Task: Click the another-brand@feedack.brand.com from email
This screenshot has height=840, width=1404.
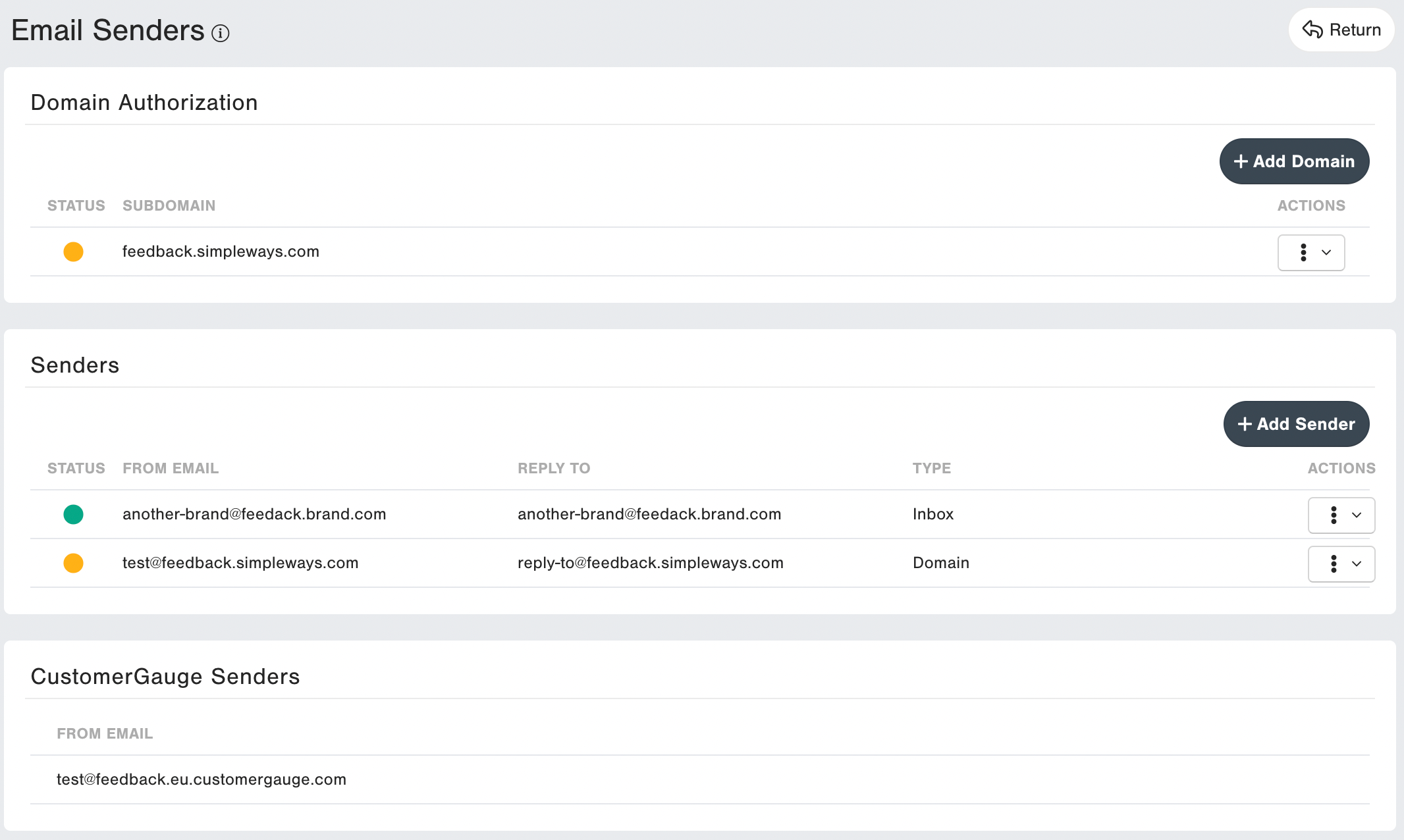Action: 254,514
